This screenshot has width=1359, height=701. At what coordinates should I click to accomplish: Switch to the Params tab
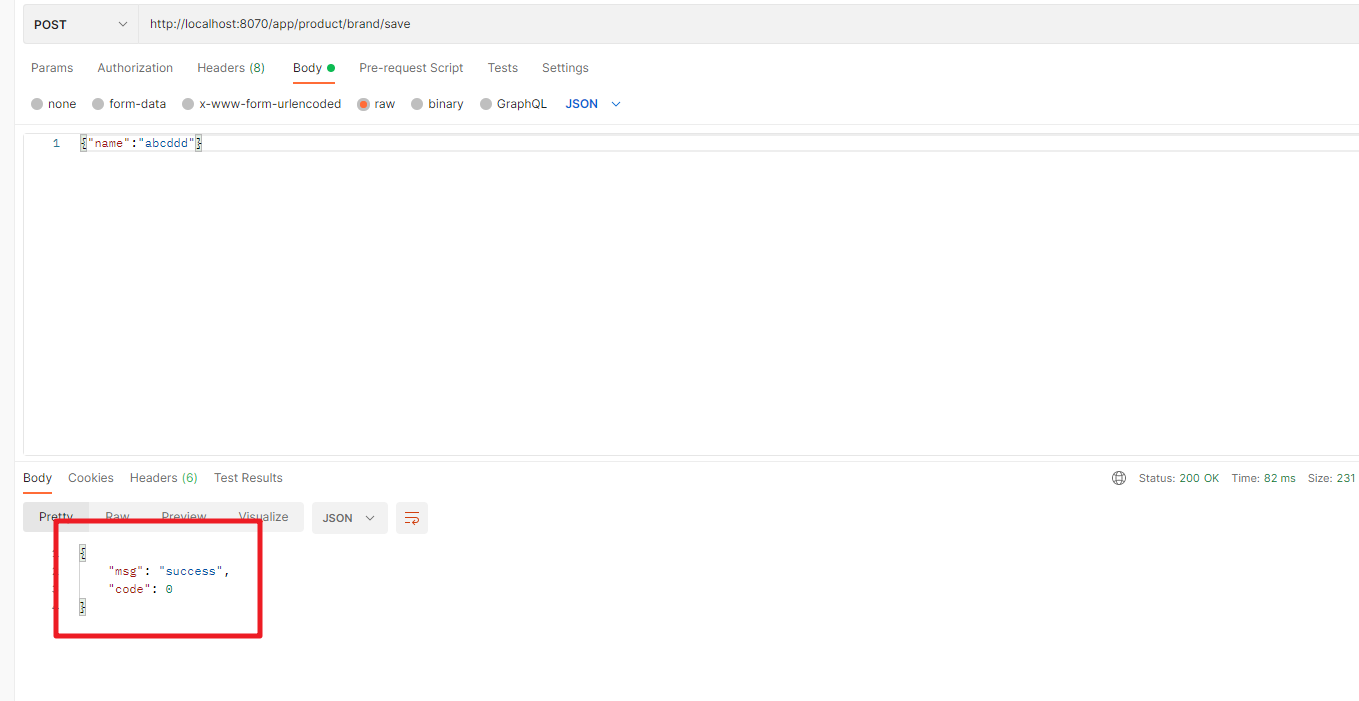coord(52,68)
